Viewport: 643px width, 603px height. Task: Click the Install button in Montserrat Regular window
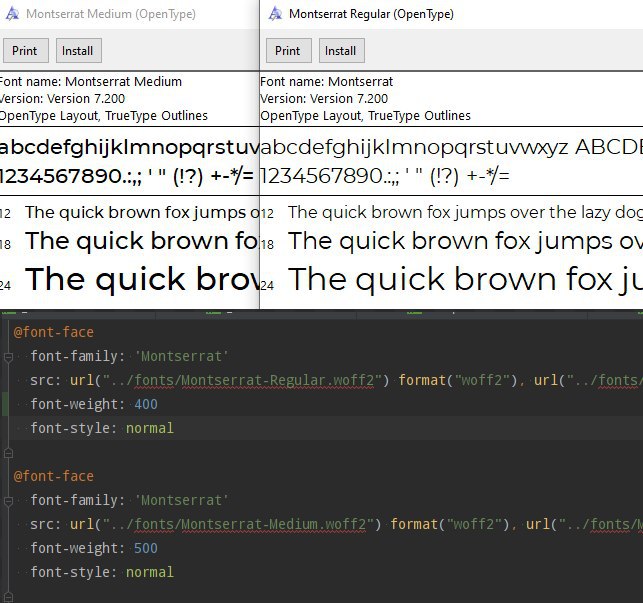pos(342,51)
